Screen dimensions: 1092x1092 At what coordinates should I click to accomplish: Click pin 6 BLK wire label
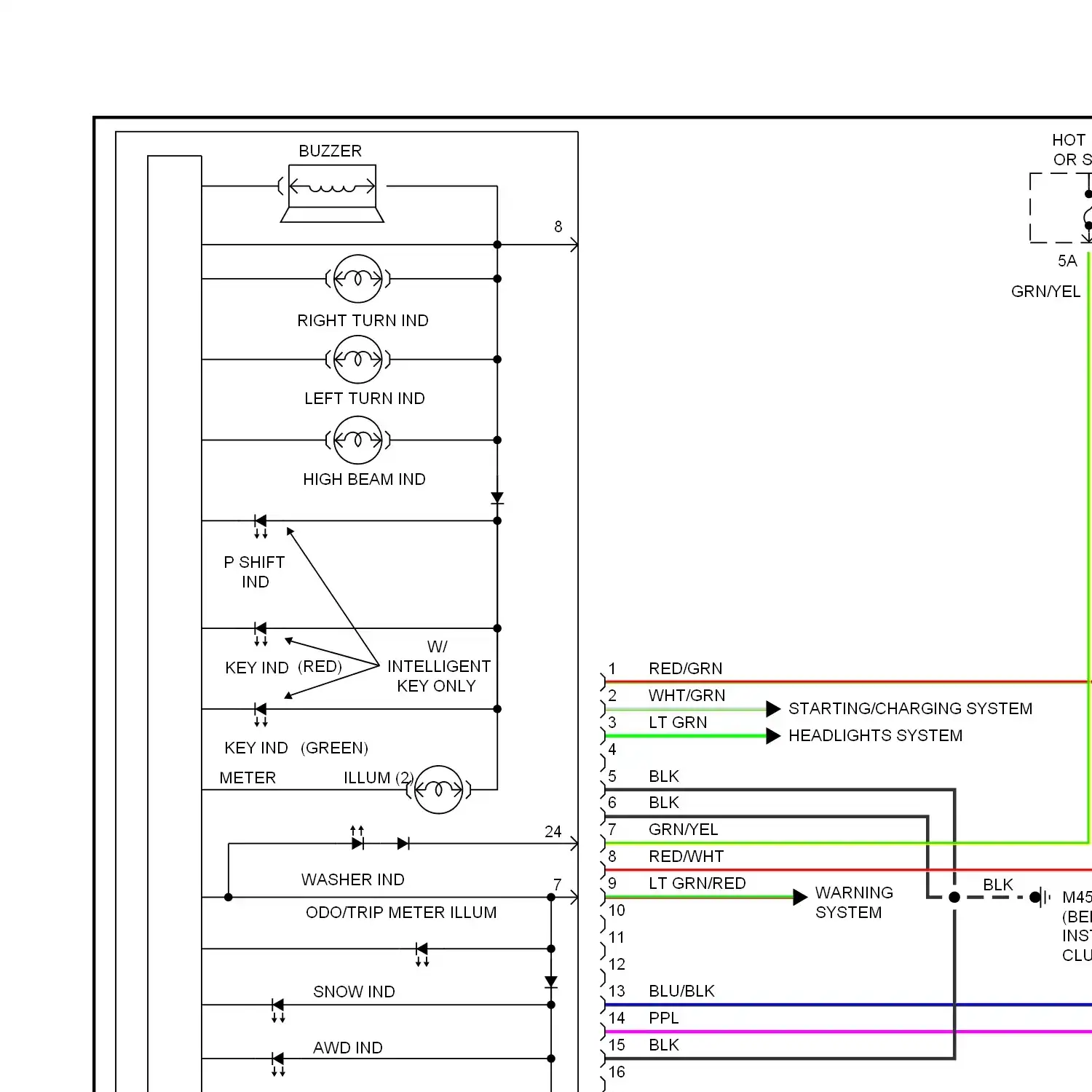[663, 802]
